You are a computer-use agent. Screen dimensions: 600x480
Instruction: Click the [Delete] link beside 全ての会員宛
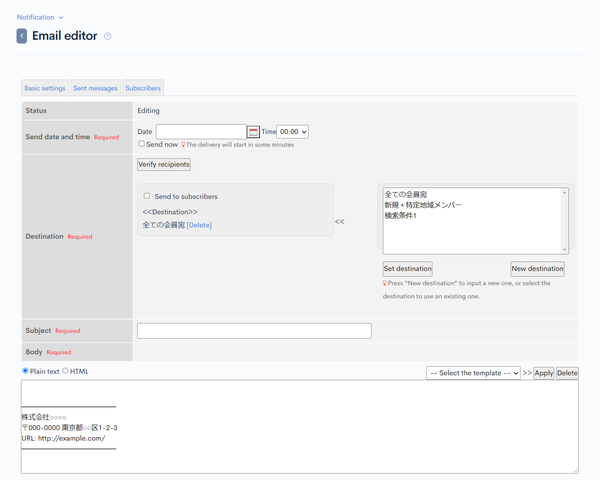click(199, 225)
